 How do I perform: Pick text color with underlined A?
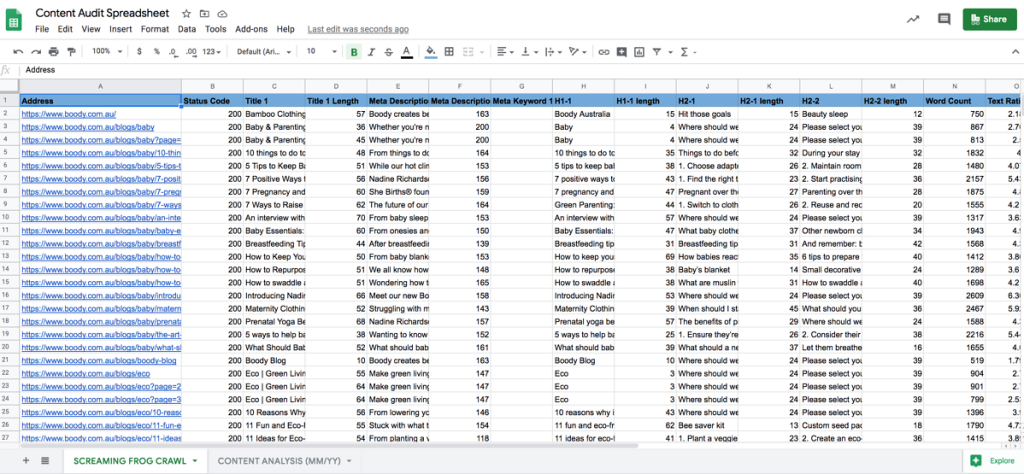(x=406, y=52)
